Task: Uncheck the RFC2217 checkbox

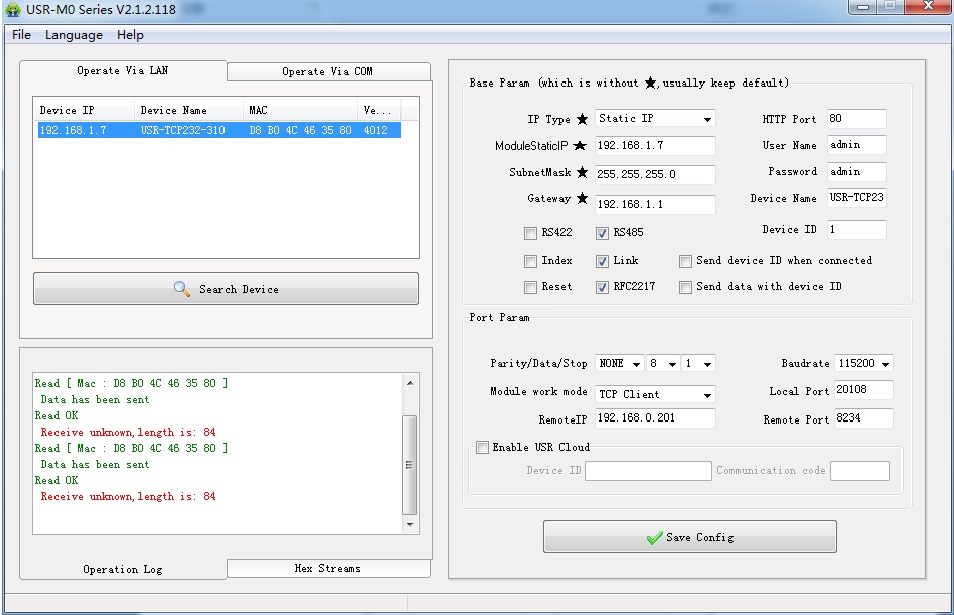Action: 602,287
